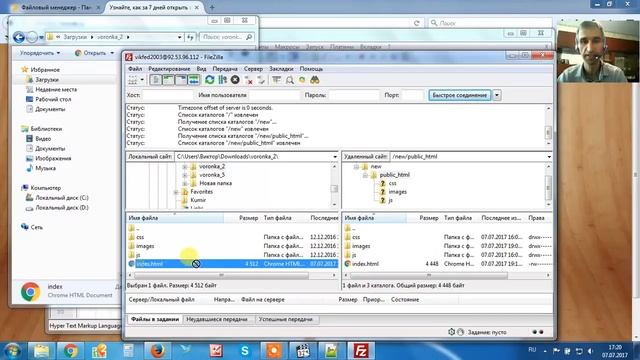This screenshot has height=360, width=640.
Task: Toggle message log display in toolbar
Action: click(x=155, y=80)
